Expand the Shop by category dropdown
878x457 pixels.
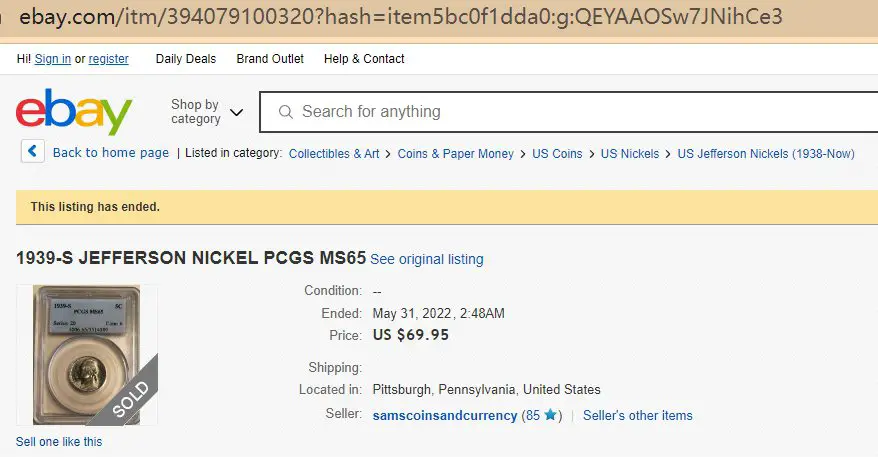click(x=207, y=111)
